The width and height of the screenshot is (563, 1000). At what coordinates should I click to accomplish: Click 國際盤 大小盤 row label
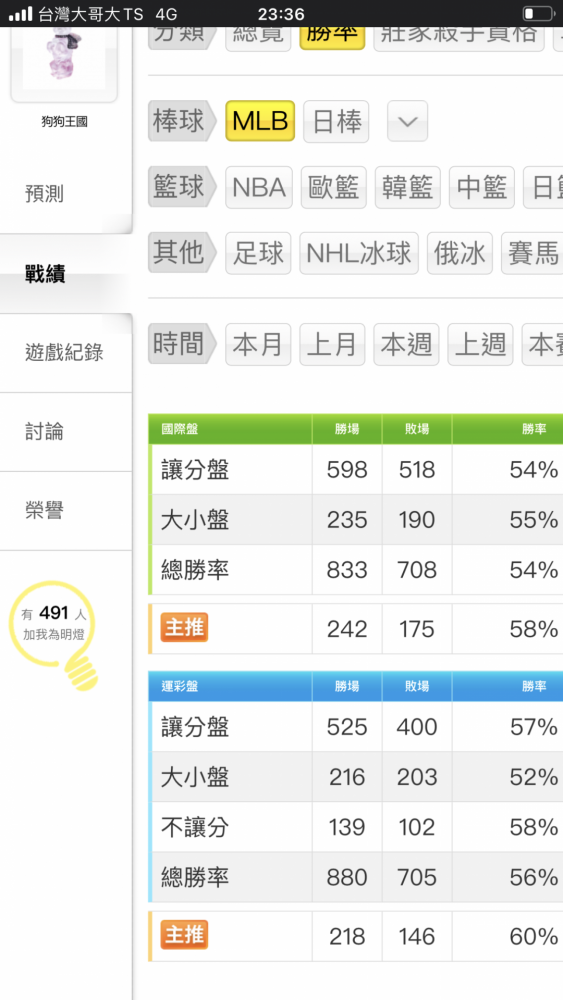pos(195,520)
